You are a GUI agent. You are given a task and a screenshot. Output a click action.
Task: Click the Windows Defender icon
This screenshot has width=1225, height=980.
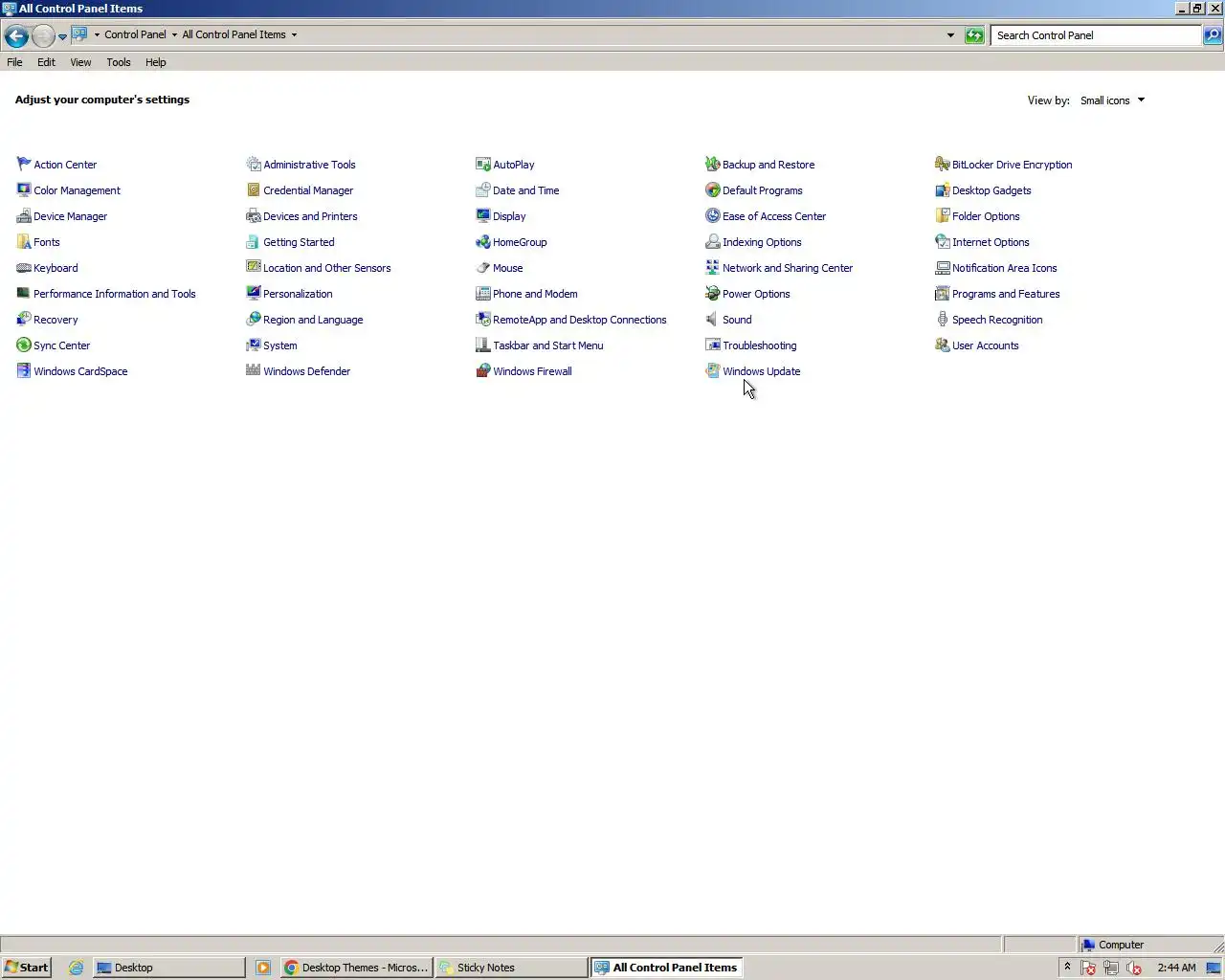254,371
